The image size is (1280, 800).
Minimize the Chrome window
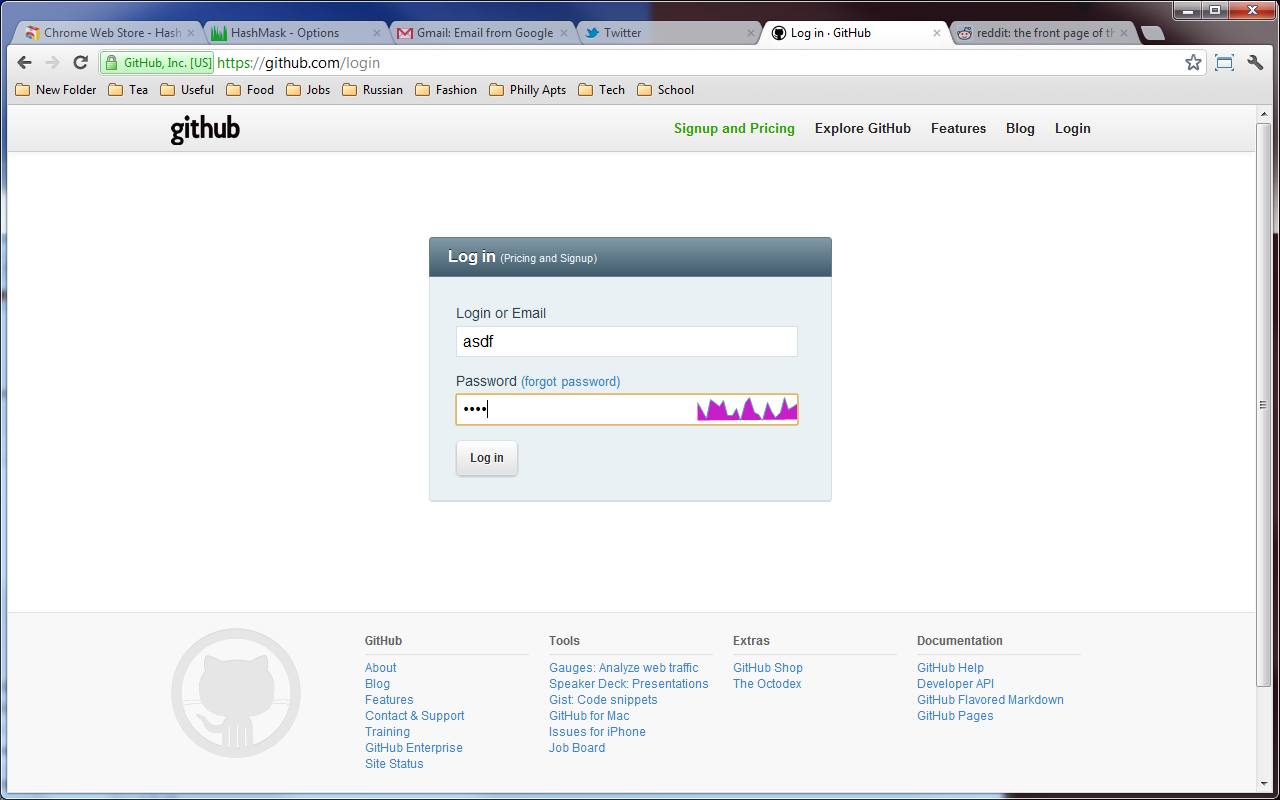pos(1188,10)
